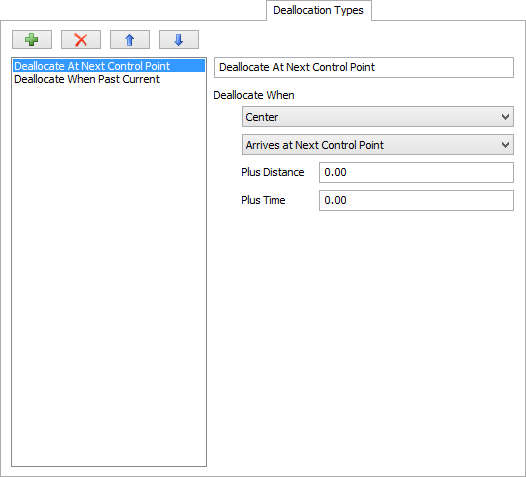Focus the Plus Time value field
Image resolution: width=526 pixels, height=477 pixels.
(416, 201)
